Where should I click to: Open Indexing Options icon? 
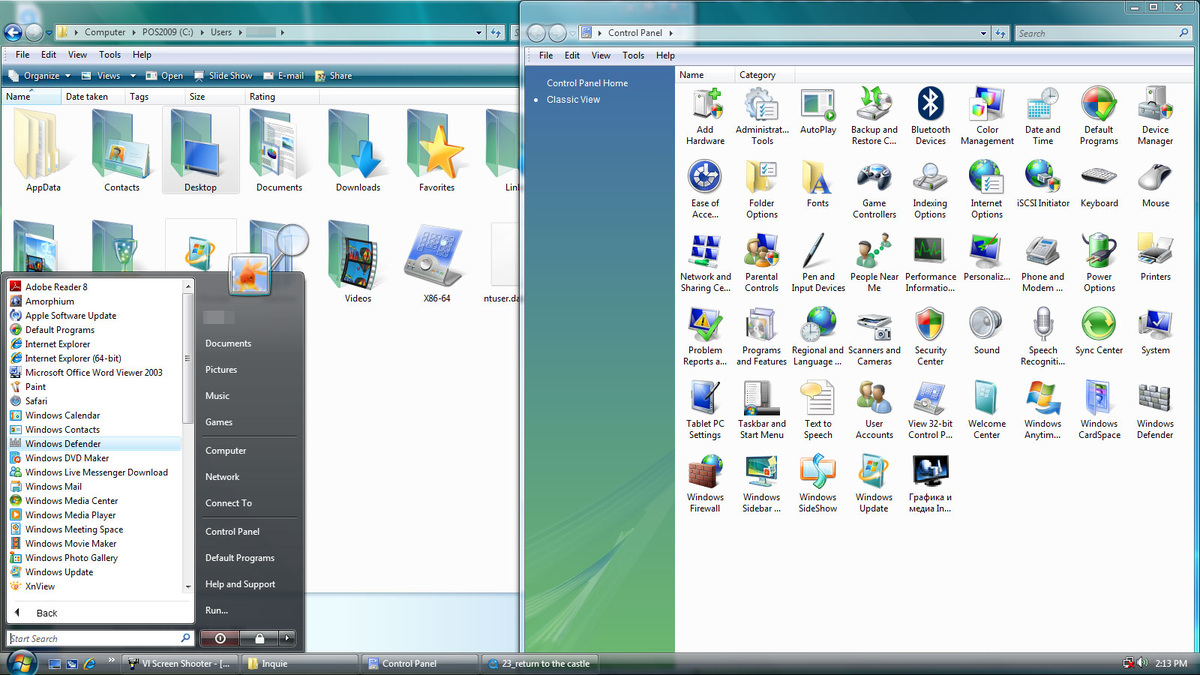coord(931,190)
